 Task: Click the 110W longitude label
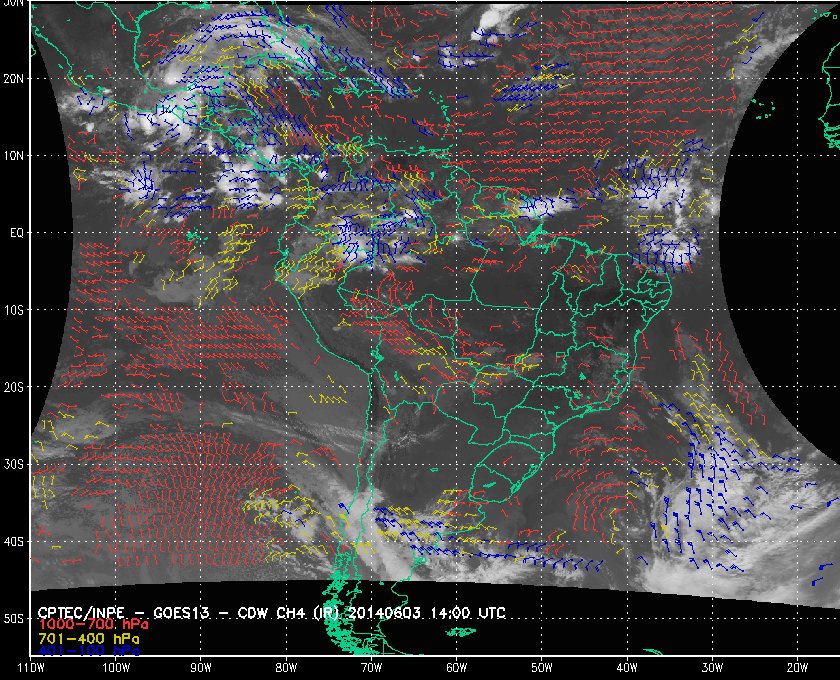tap(31, 667)
